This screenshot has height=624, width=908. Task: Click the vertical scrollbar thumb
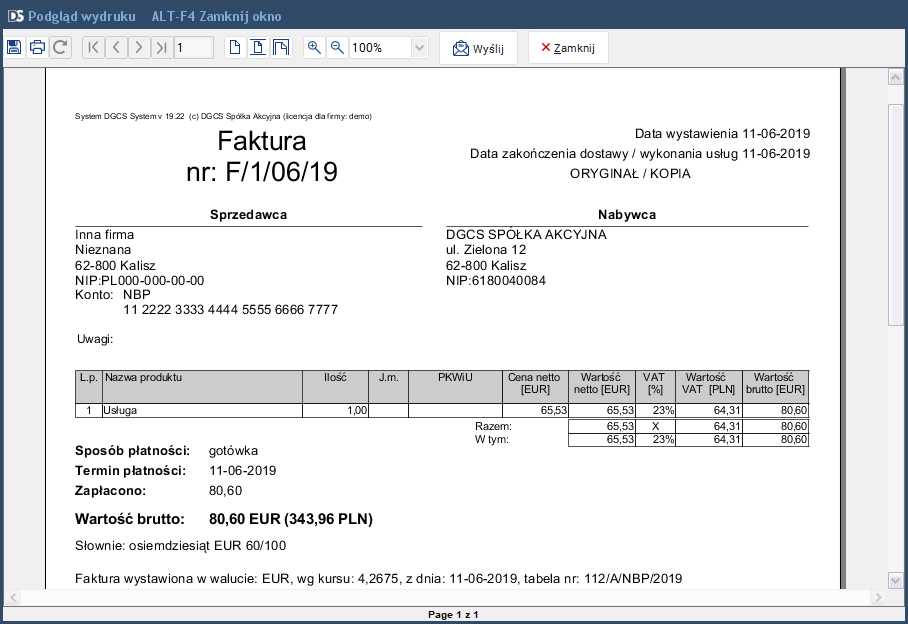point(895,214)
